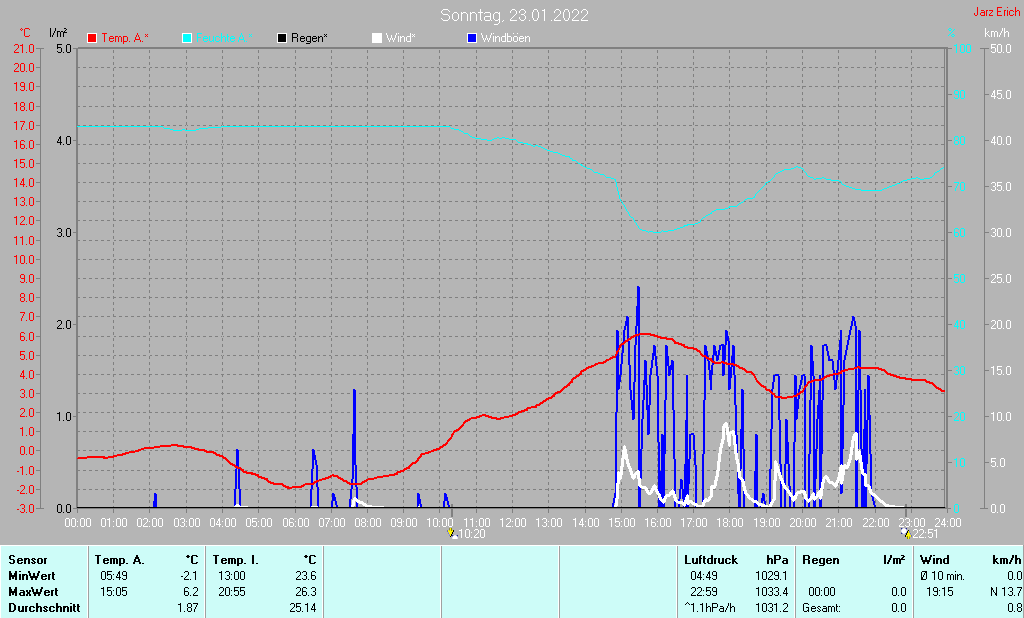
Task: Click the 'Jarz Erich' name in red
Action: coord(997,12)
